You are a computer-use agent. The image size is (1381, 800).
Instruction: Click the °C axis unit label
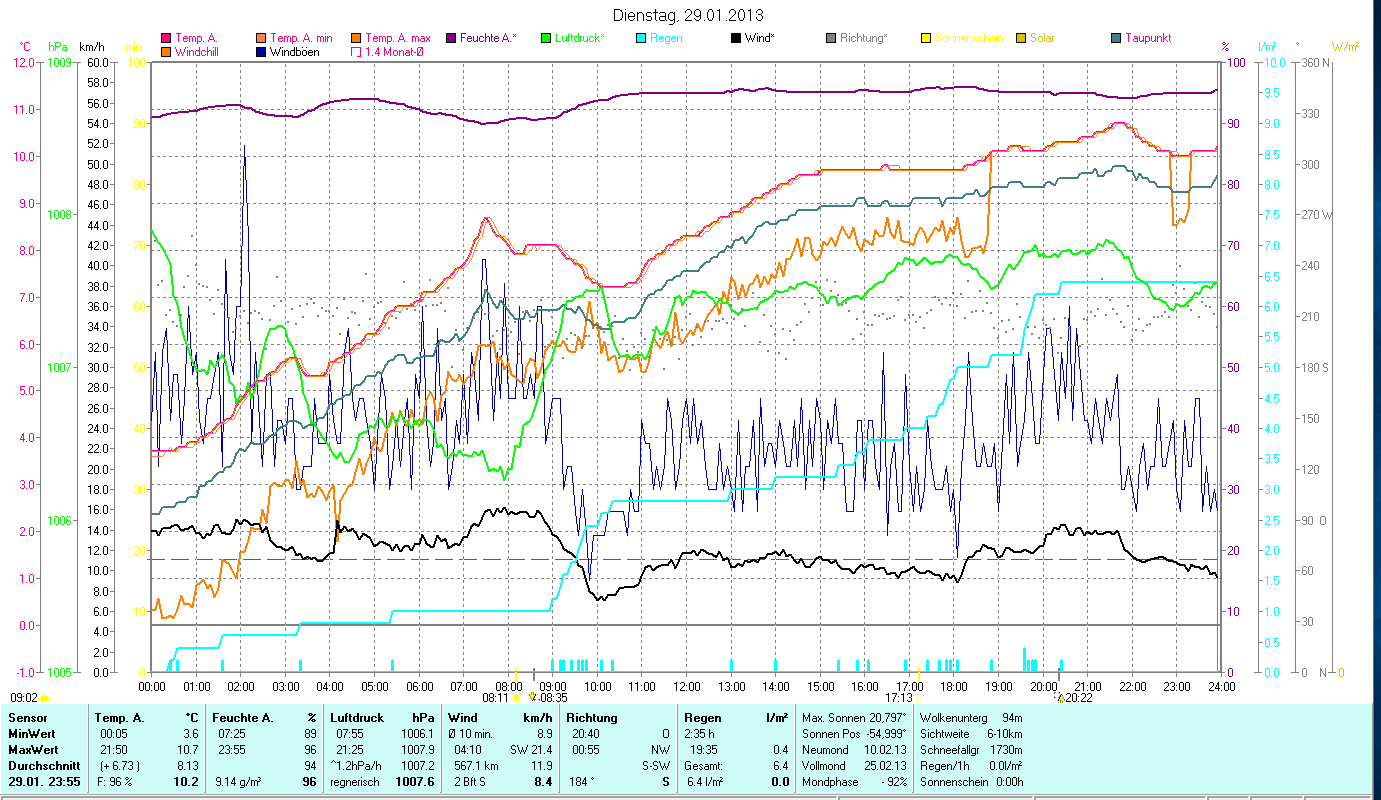(x=26, y=47)
